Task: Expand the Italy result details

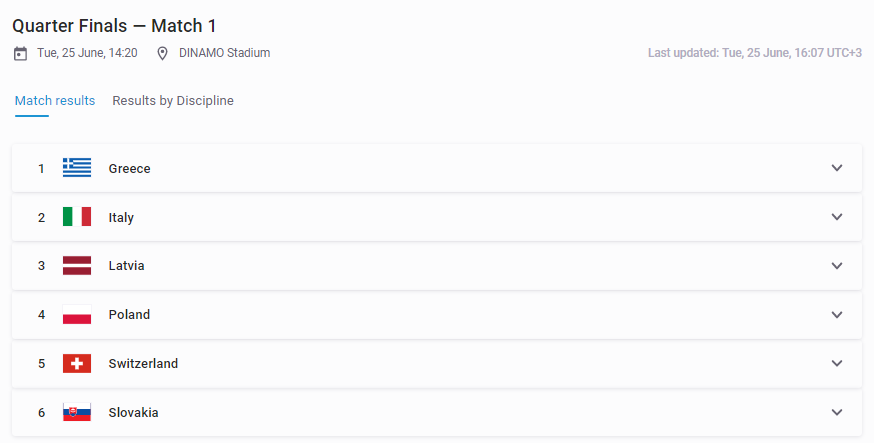Action: tap(837, 217)
